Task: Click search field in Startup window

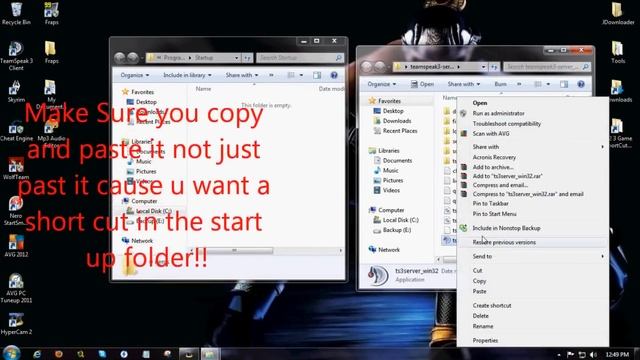Action: tap(300, 58)
